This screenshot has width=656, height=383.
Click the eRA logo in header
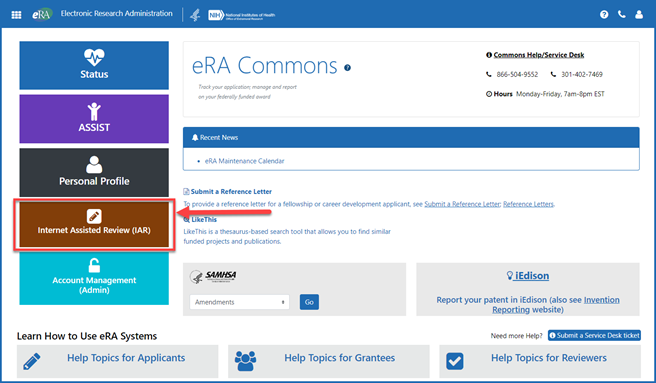[42, 14]
